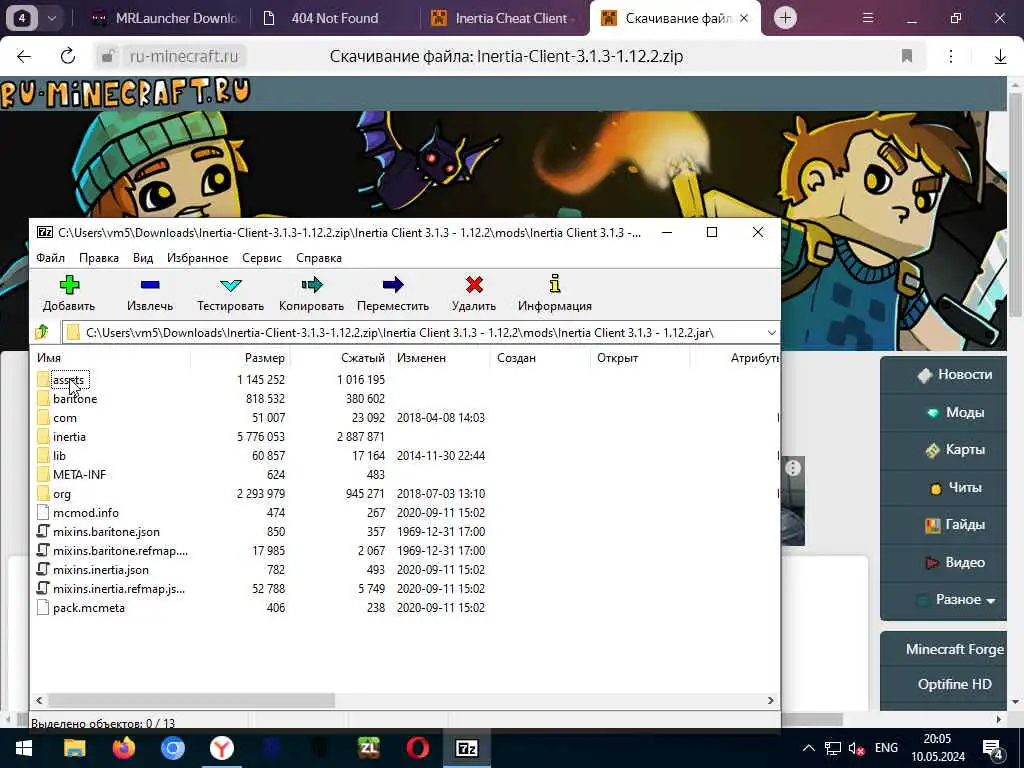Select the assets folder icon
The width and height of the screenshot is (1024, 768).
[x=43, y=379]
